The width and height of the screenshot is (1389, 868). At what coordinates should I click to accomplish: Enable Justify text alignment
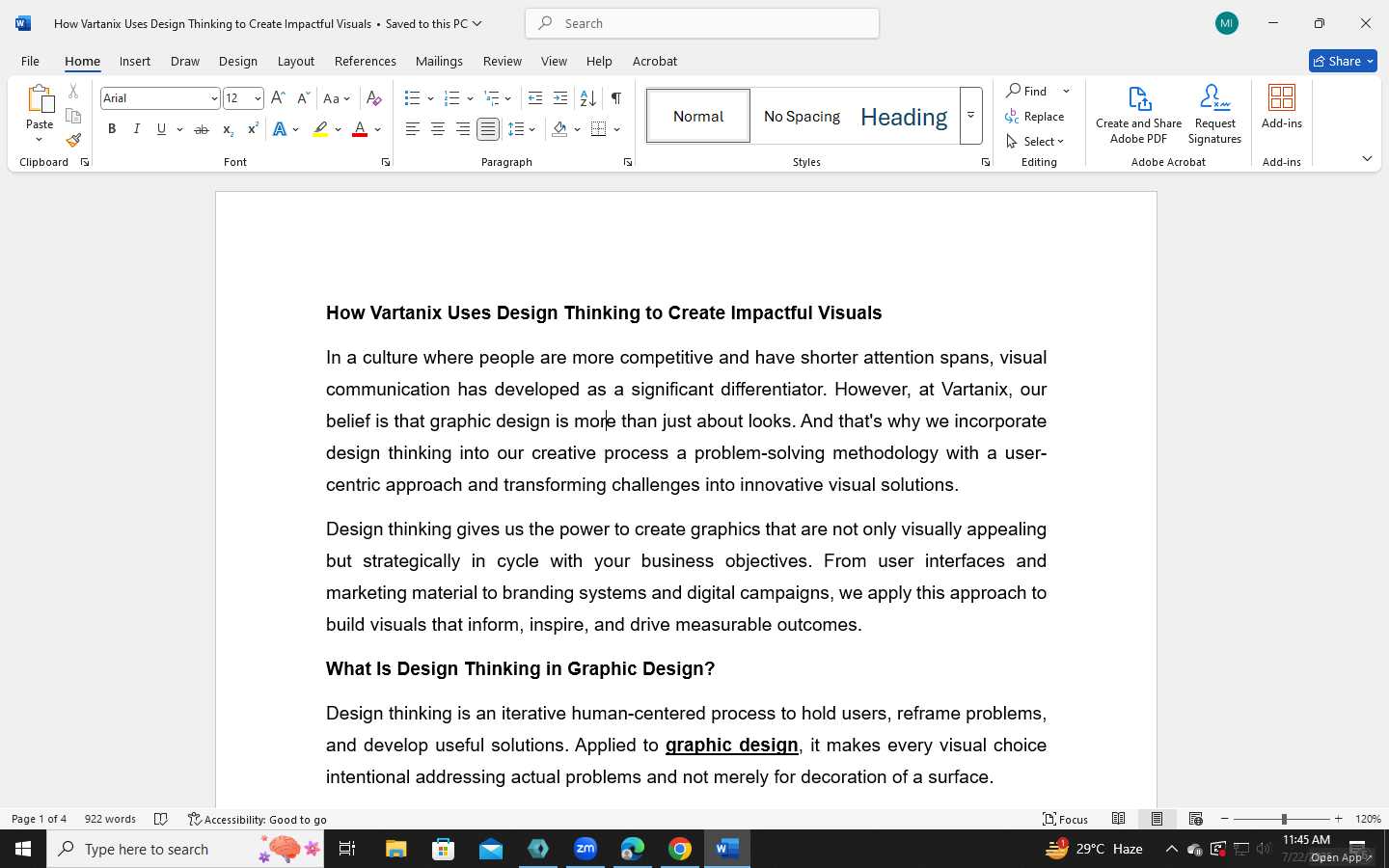(488, 129)
